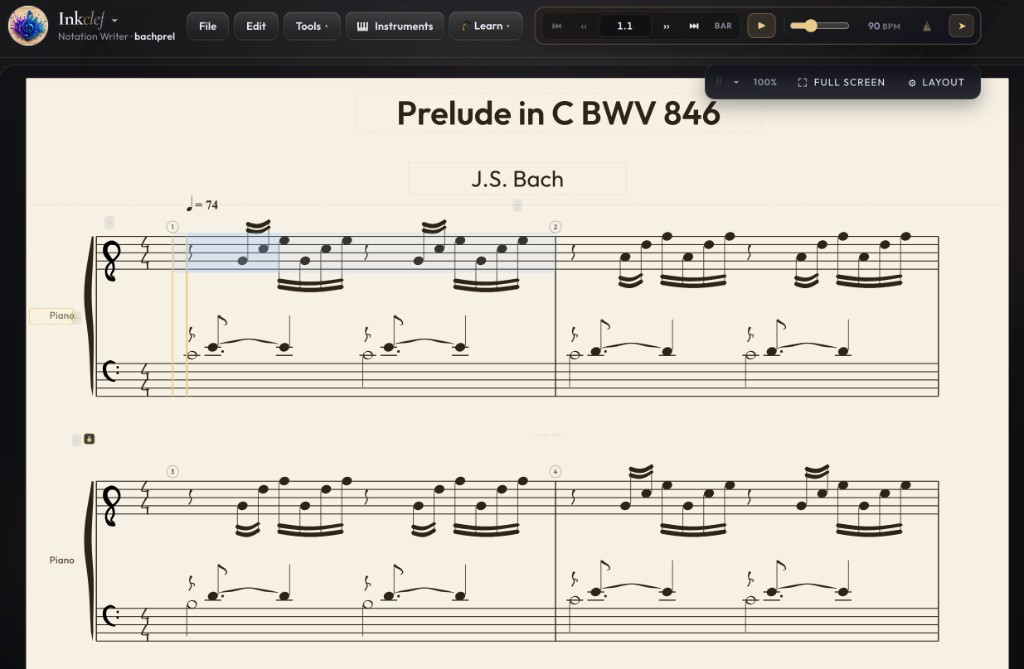This screenshot has width=1024, height=669.
Task: Click bar number 4 marker
Action: (555, 472)
